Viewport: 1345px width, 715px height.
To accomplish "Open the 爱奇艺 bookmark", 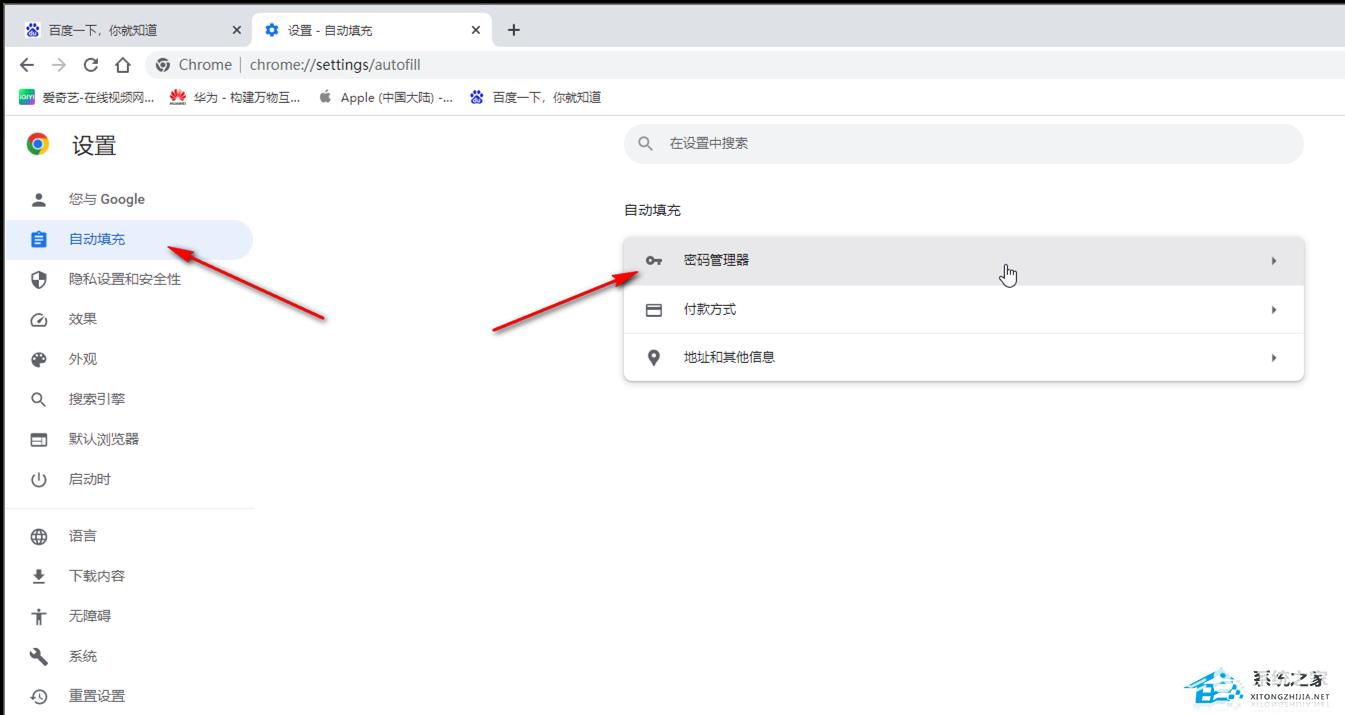I will (x=87, y=97).
